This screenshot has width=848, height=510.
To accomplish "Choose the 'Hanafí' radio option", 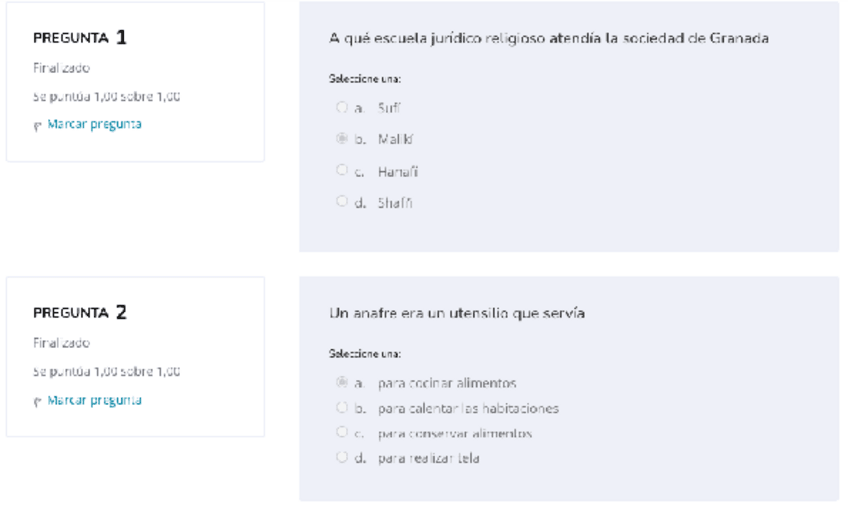I will pyautogui.click(x=342, y=170).
